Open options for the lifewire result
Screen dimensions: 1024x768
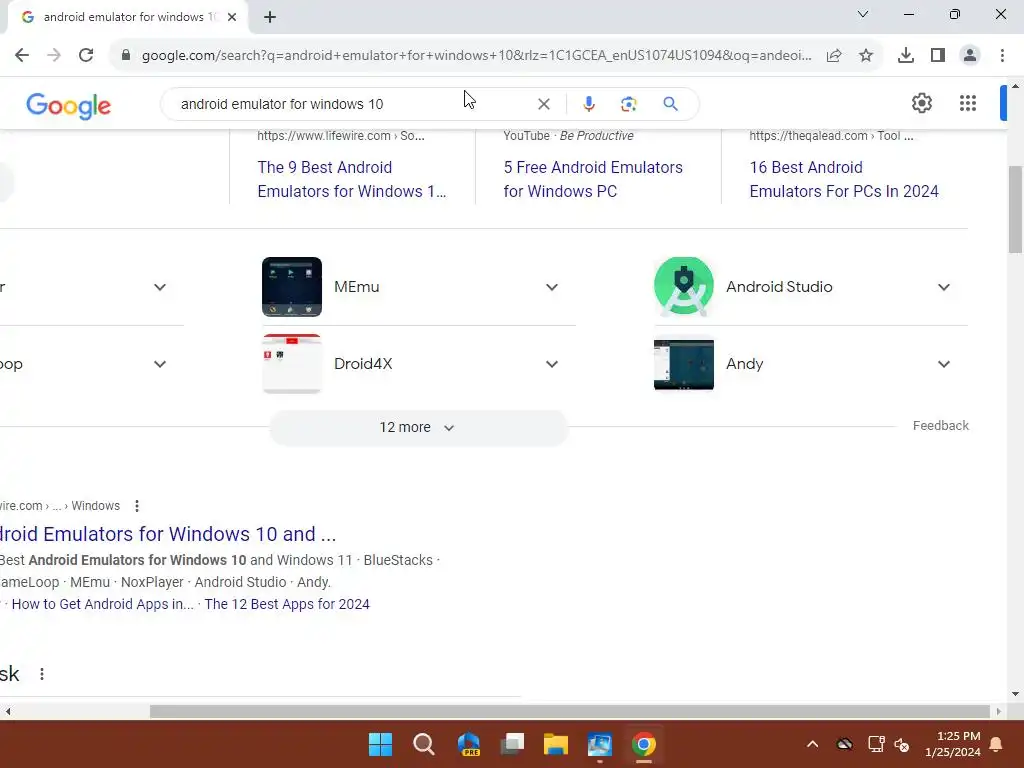coord(136,506)
